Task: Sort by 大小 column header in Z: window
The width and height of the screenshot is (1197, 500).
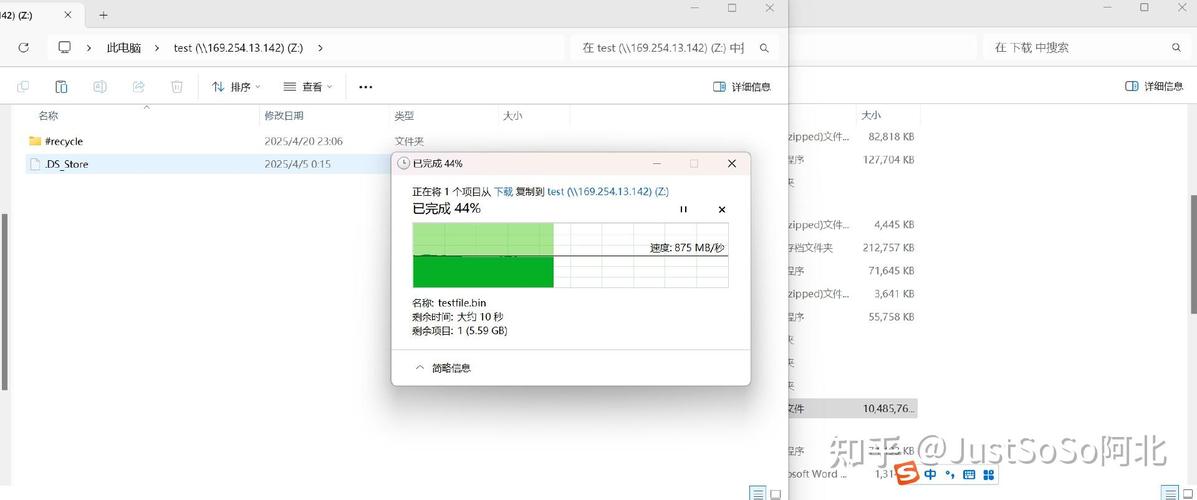Action: tap(512, 116)
